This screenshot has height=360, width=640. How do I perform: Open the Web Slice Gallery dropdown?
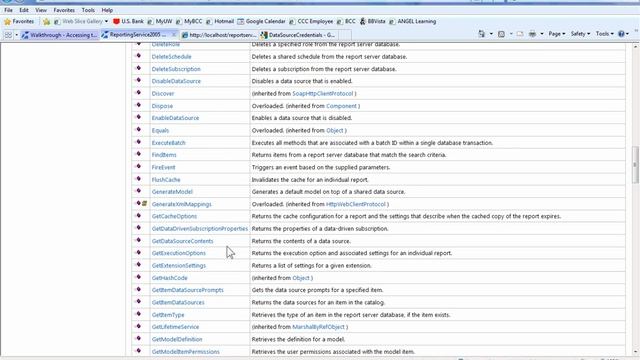[106, 21]
